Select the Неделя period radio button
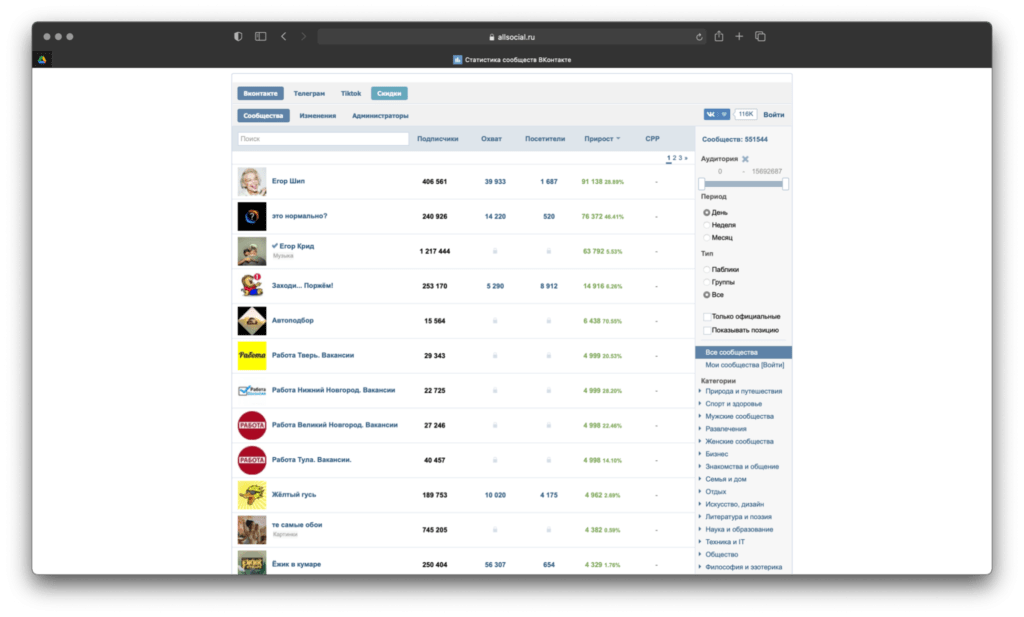Image resolution: width=1024 pixels, height=617 pixels. point(707,225)
